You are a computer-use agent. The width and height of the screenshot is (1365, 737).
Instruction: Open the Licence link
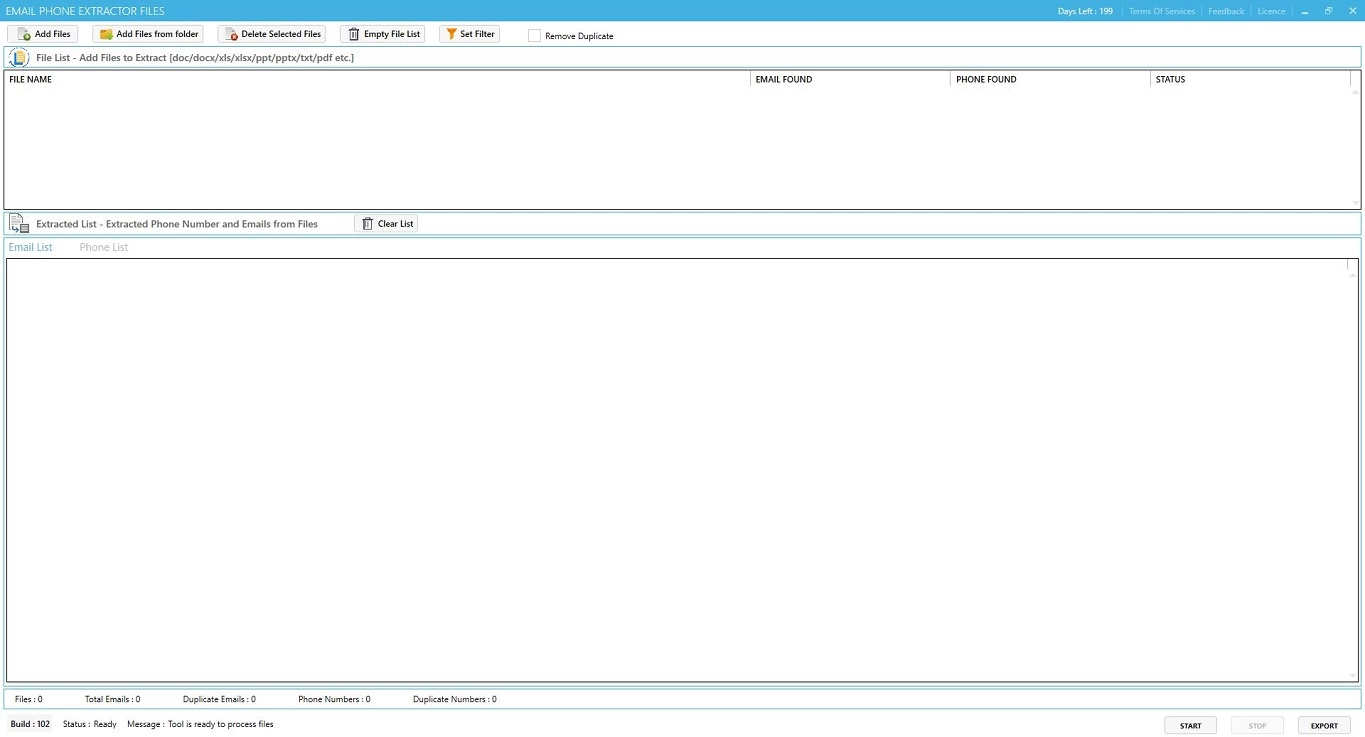[x=1271, y=11]
